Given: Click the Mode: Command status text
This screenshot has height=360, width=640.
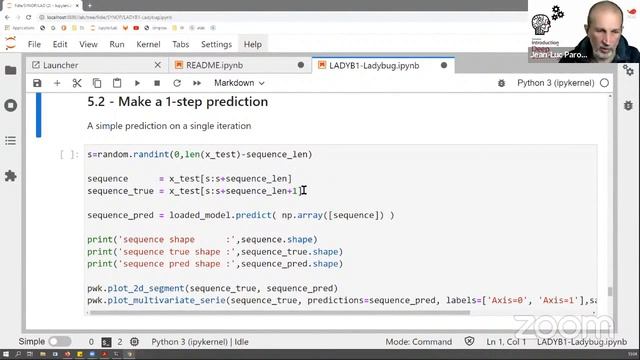Looking at the screenshot, I should tap(419, 342).
